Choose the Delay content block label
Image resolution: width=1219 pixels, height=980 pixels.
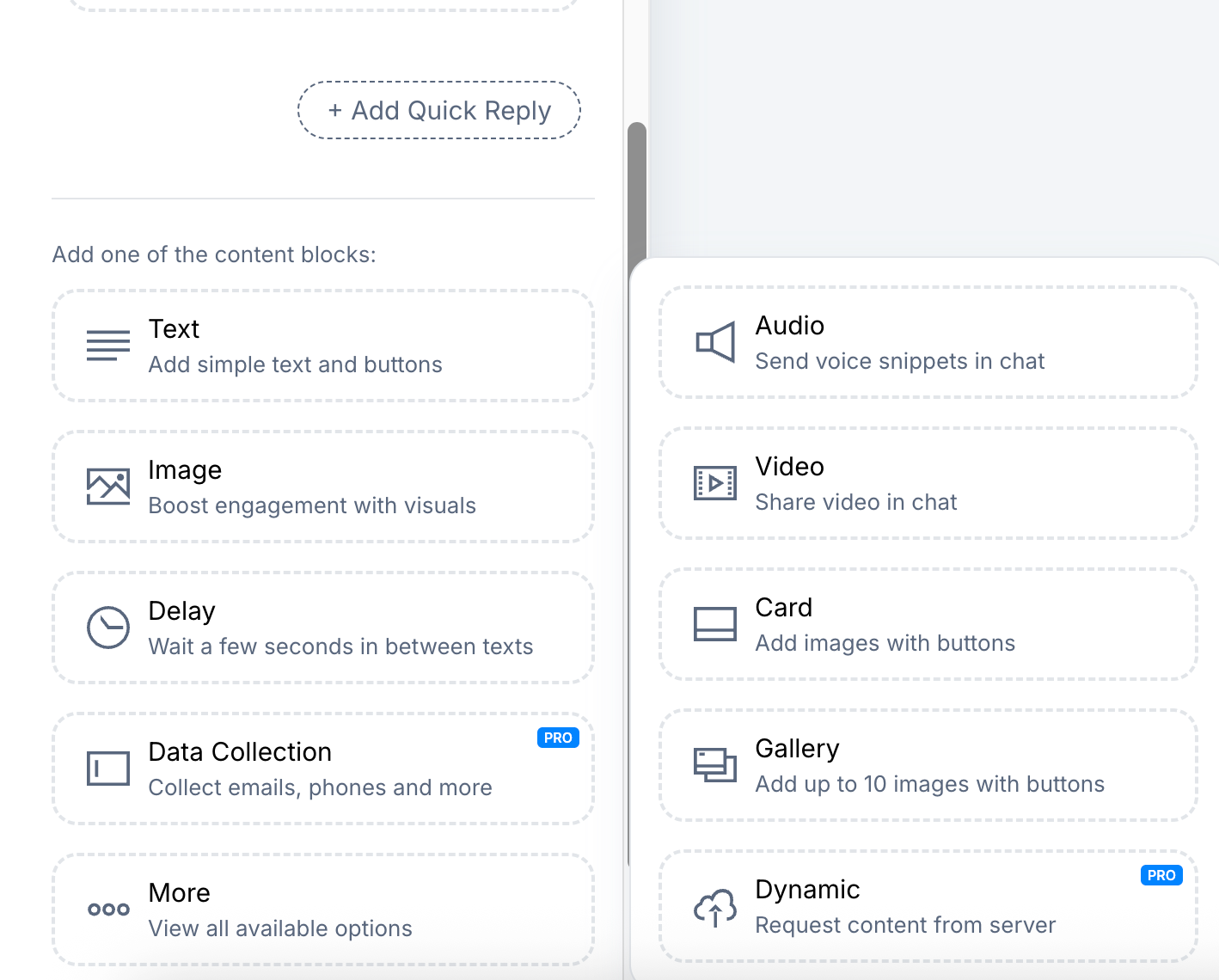tap(181, 611)
